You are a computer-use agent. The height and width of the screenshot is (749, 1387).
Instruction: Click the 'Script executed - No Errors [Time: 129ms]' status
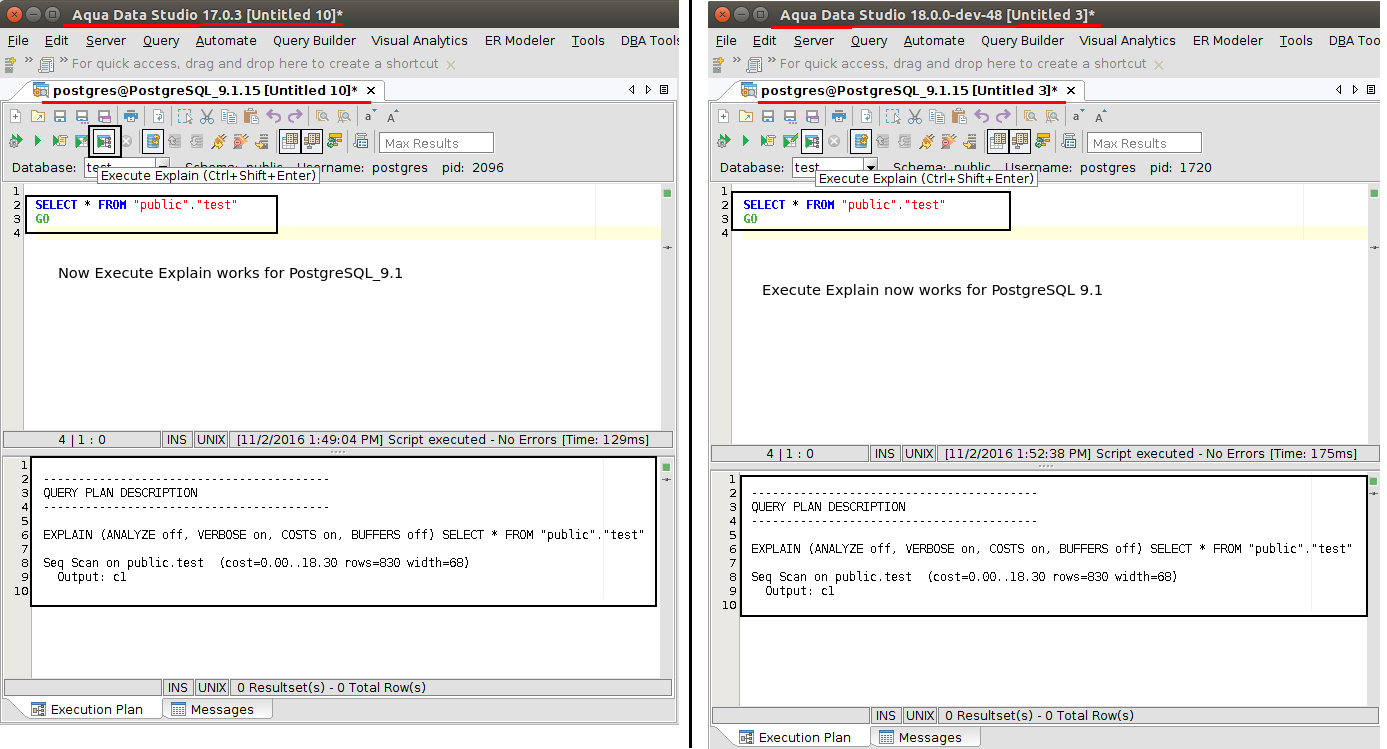point(452,439)
